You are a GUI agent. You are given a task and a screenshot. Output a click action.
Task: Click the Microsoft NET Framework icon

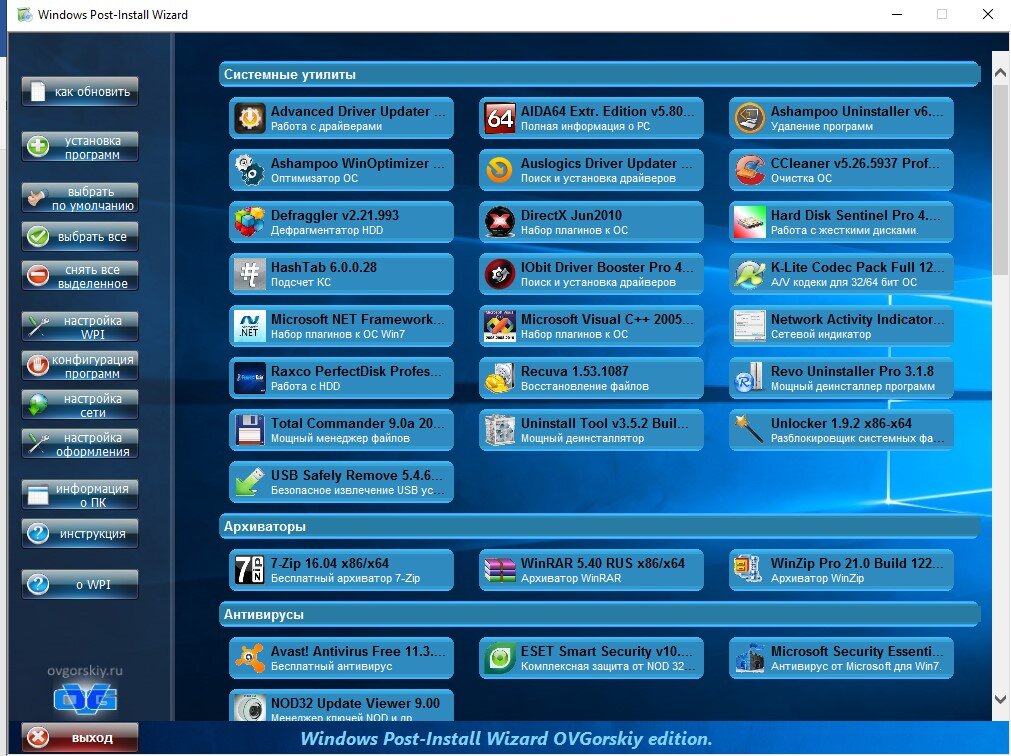tap(250, 327)
